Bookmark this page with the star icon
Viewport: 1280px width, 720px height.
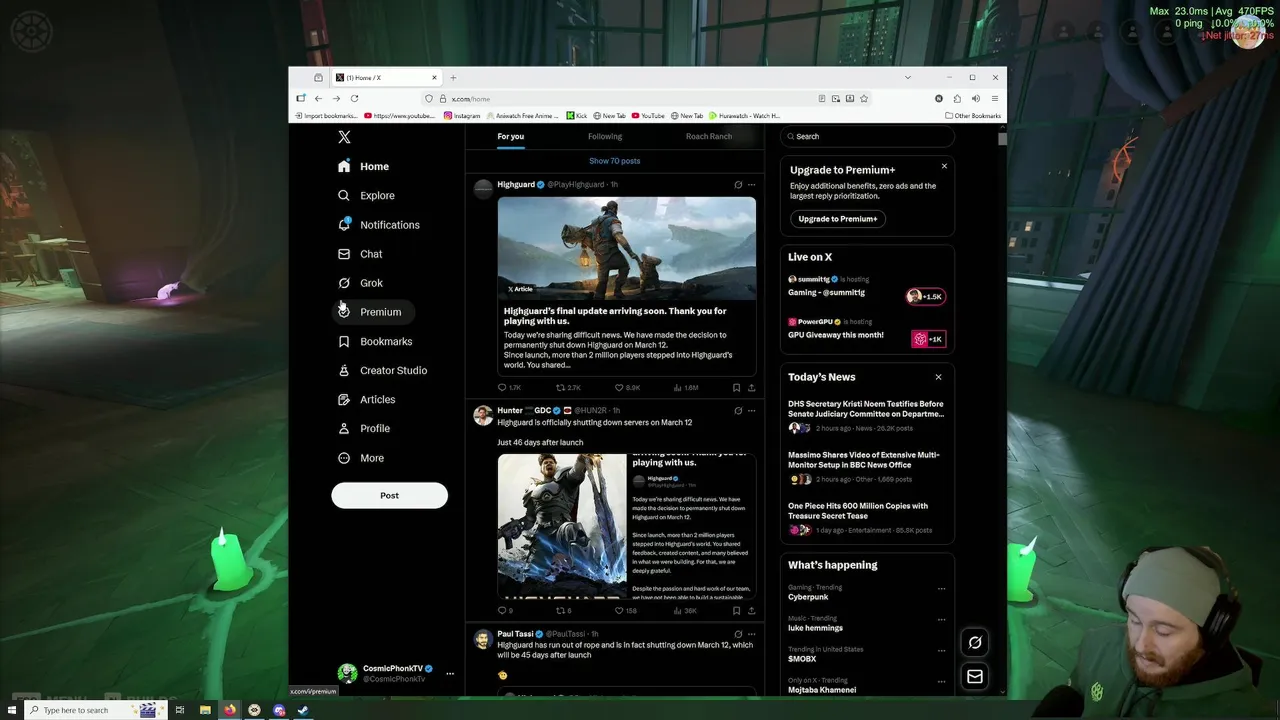(x=864, y=98)
